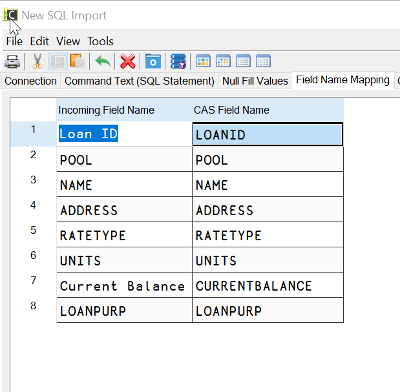The width and height of the screenshot is (400, 392).
Task: Click the folder settings gear icon
Action: pos(153,62)
